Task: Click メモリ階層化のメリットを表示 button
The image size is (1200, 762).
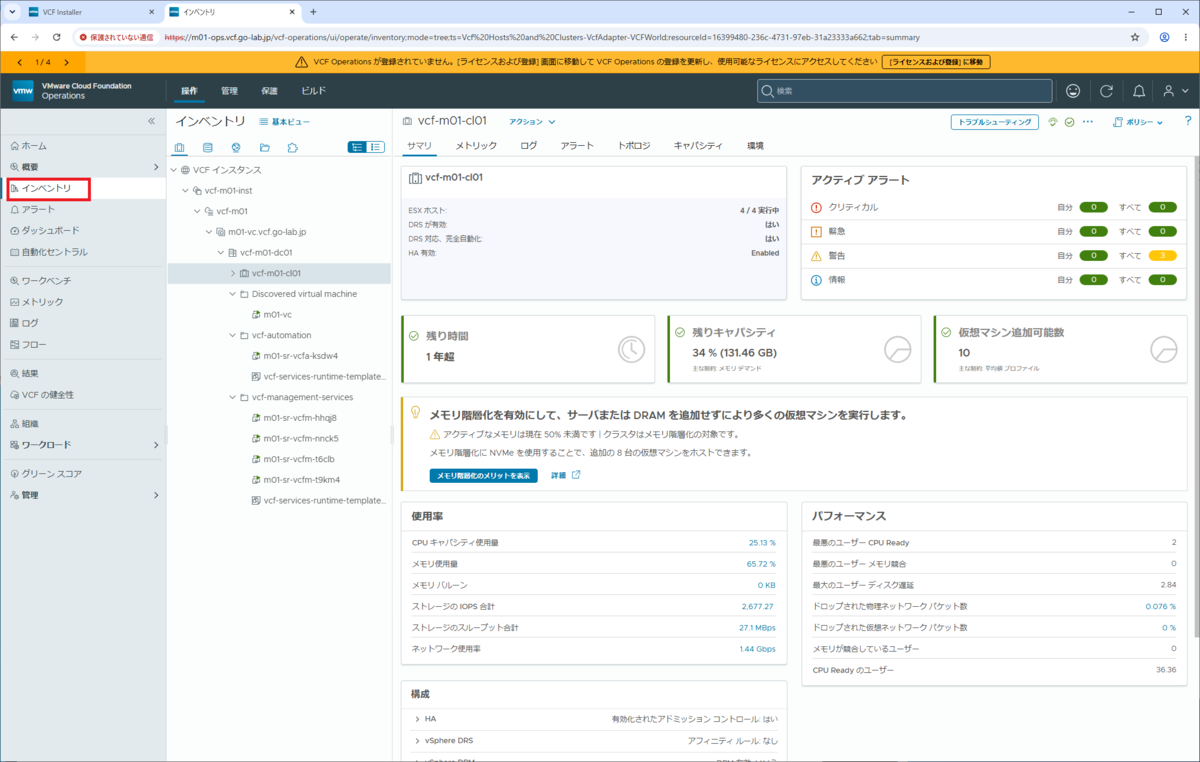Action: point(484,475)
